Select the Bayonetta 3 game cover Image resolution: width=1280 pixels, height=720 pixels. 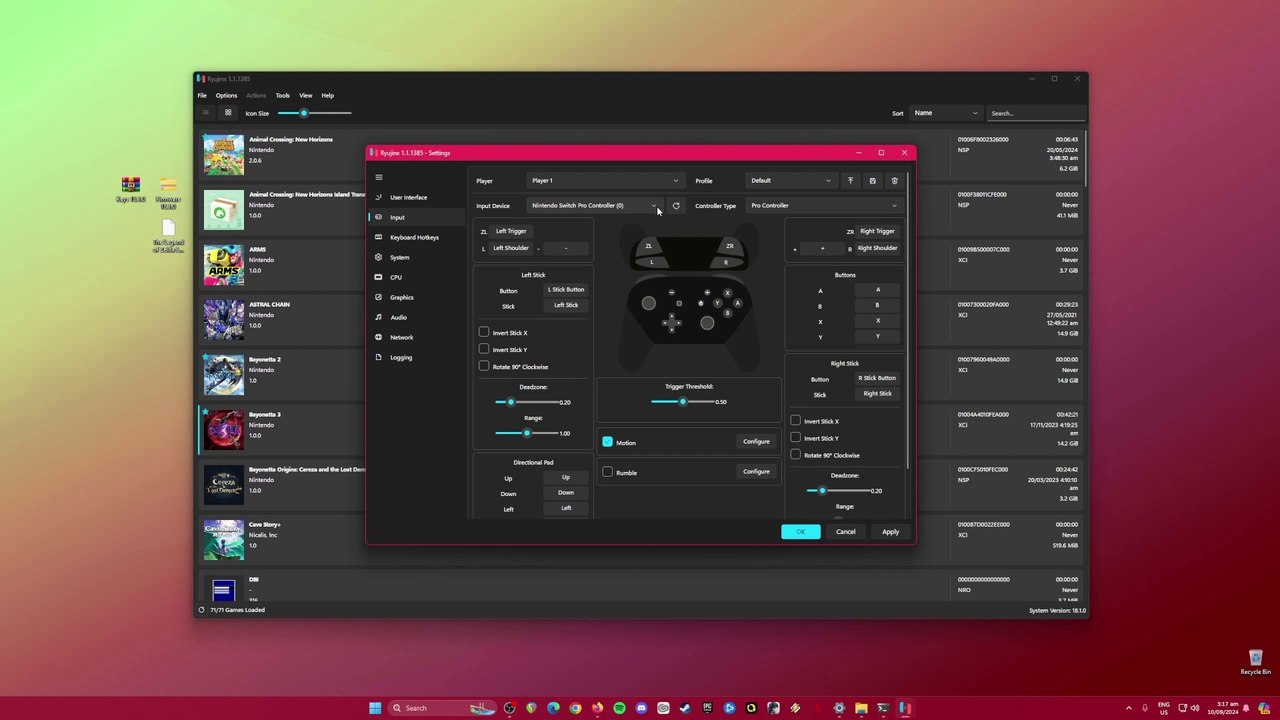click(x=224, y=430)
